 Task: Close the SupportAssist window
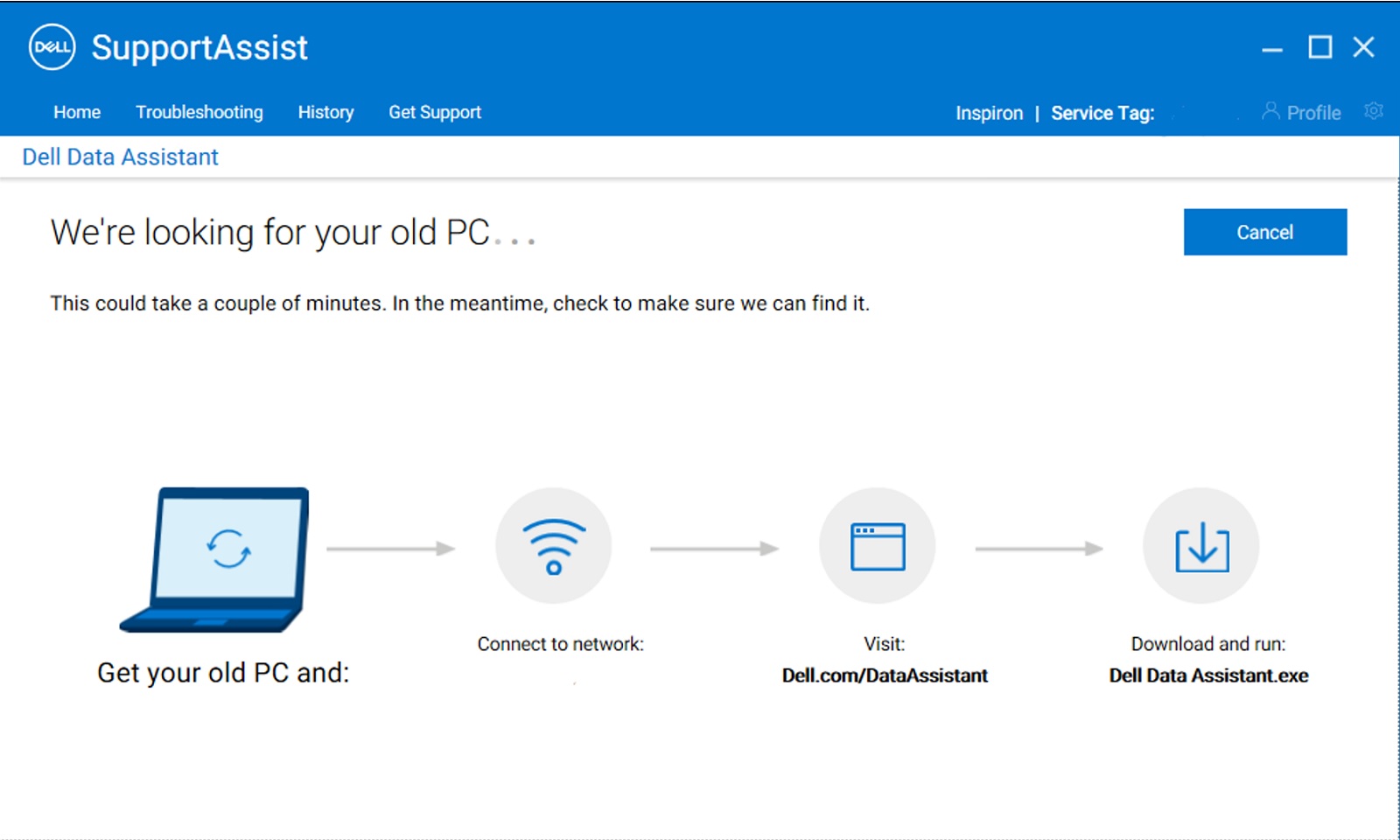[1363, 47]
